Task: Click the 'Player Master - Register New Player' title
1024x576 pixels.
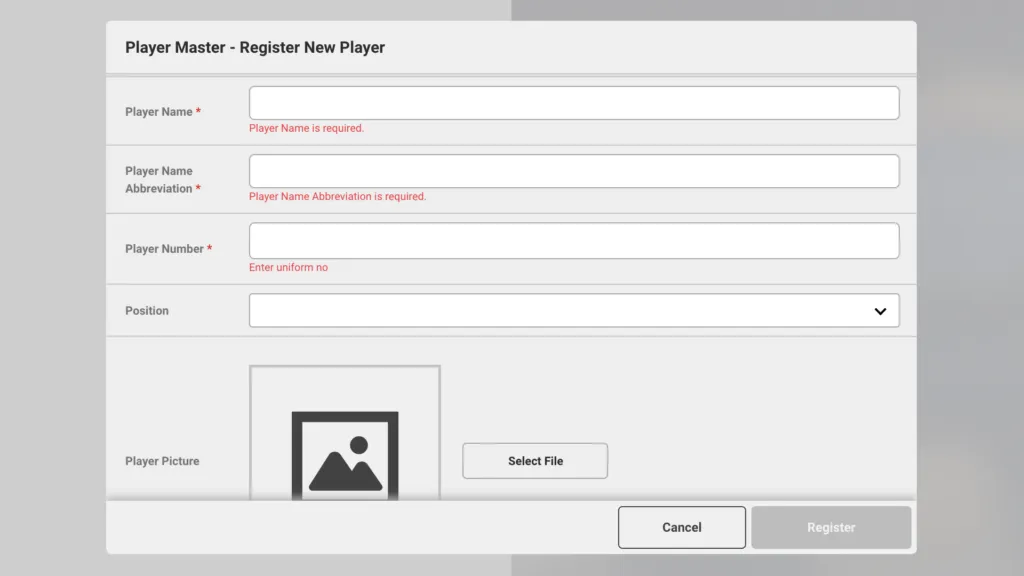Action: coord(255,48)
